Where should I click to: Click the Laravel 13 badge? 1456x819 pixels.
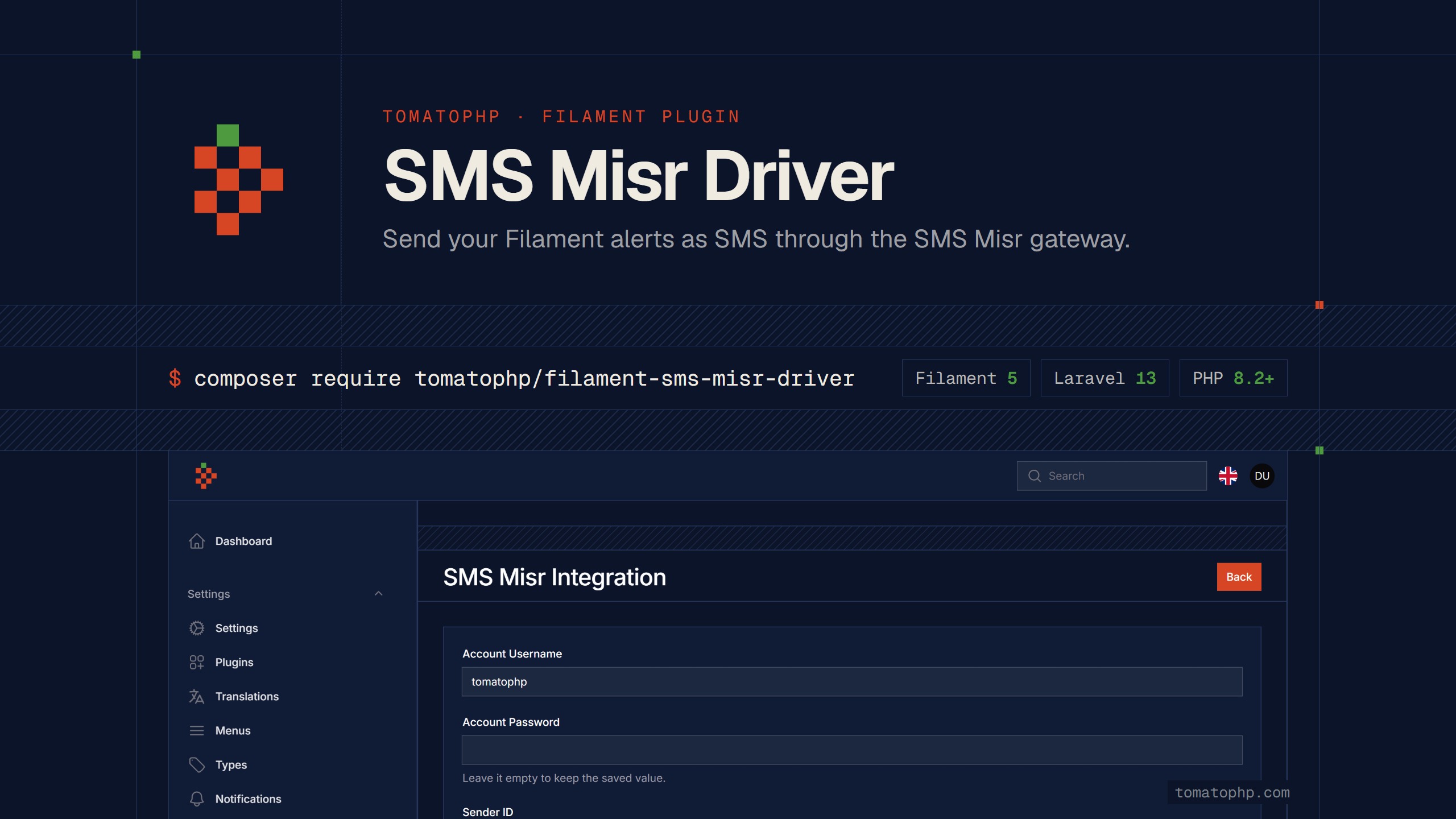tap(1105, 378)
